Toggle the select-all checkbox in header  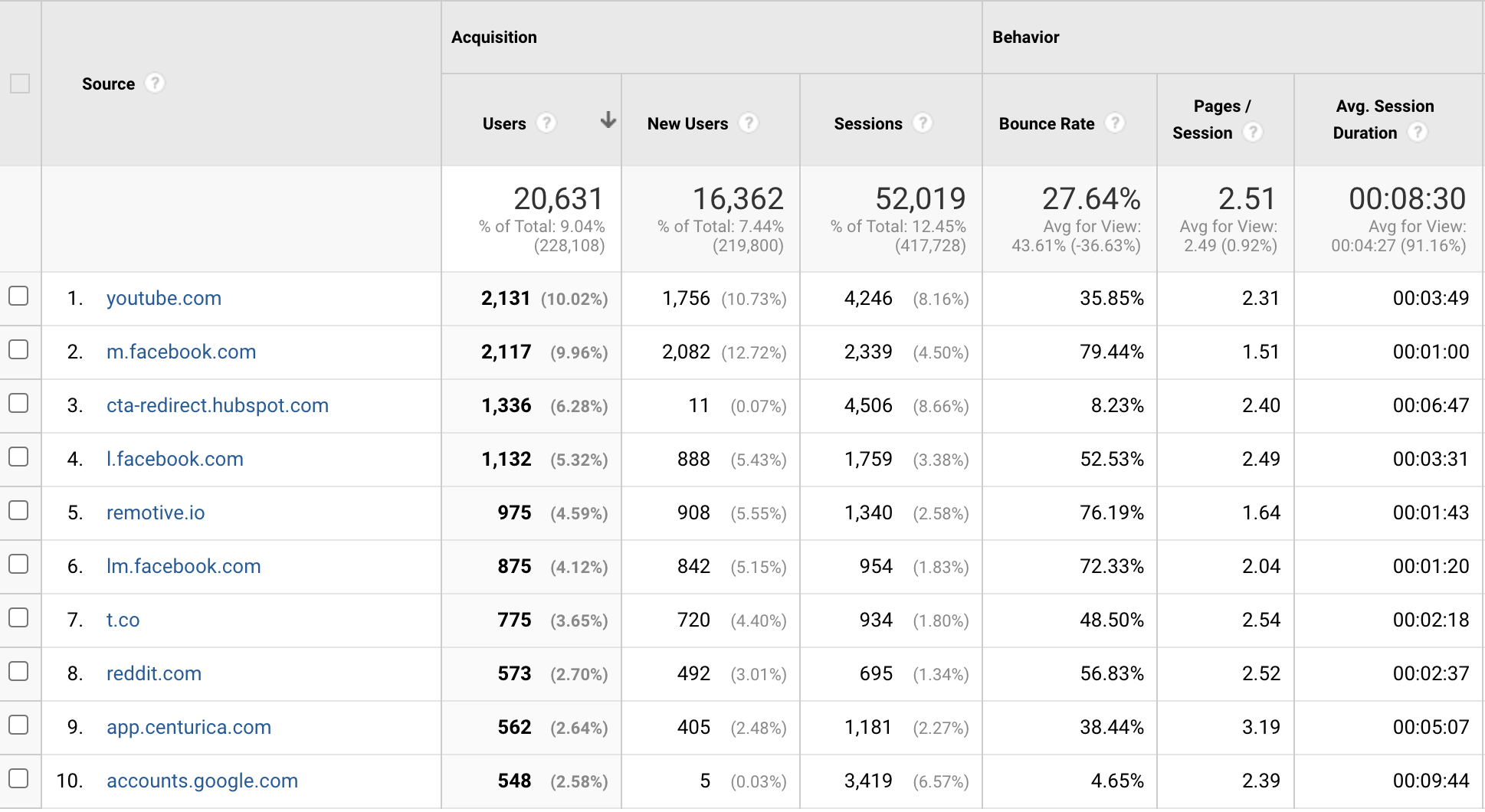tap(20, 83)
